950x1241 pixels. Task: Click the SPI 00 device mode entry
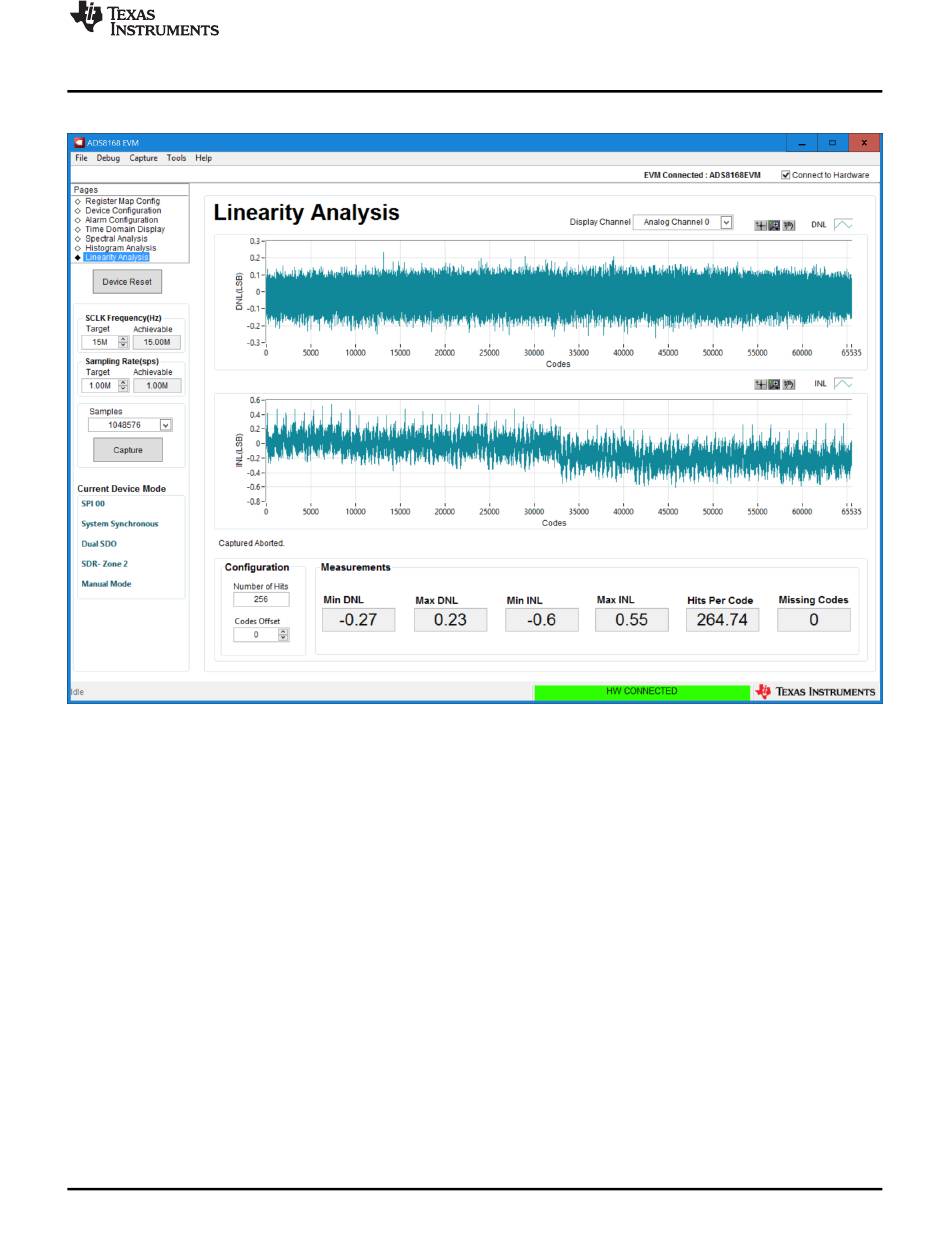click(x=93, y=504)
